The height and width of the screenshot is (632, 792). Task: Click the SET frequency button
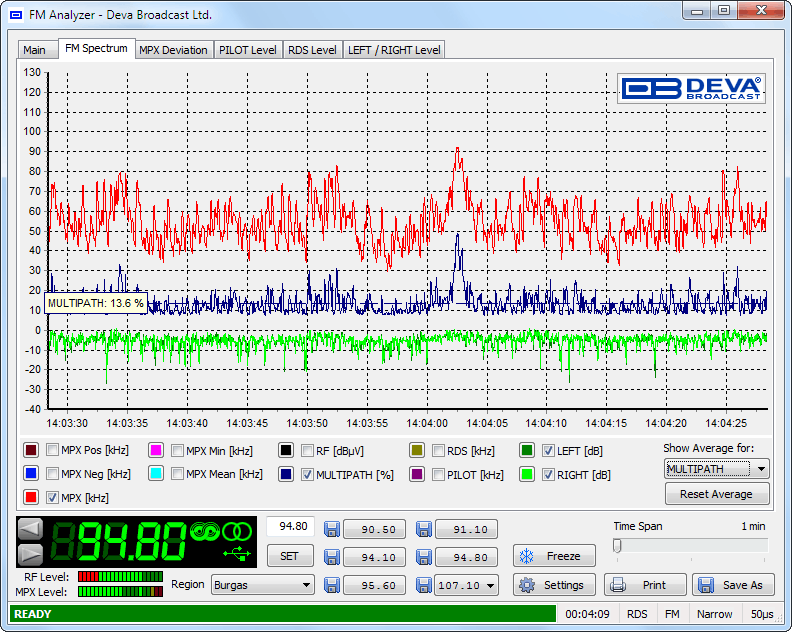(290, 556)
